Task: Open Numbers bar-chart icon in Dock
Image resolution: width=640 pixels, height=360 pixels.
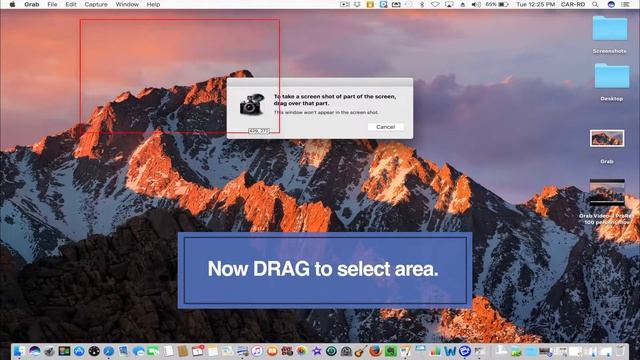Action: click(435, 351)
